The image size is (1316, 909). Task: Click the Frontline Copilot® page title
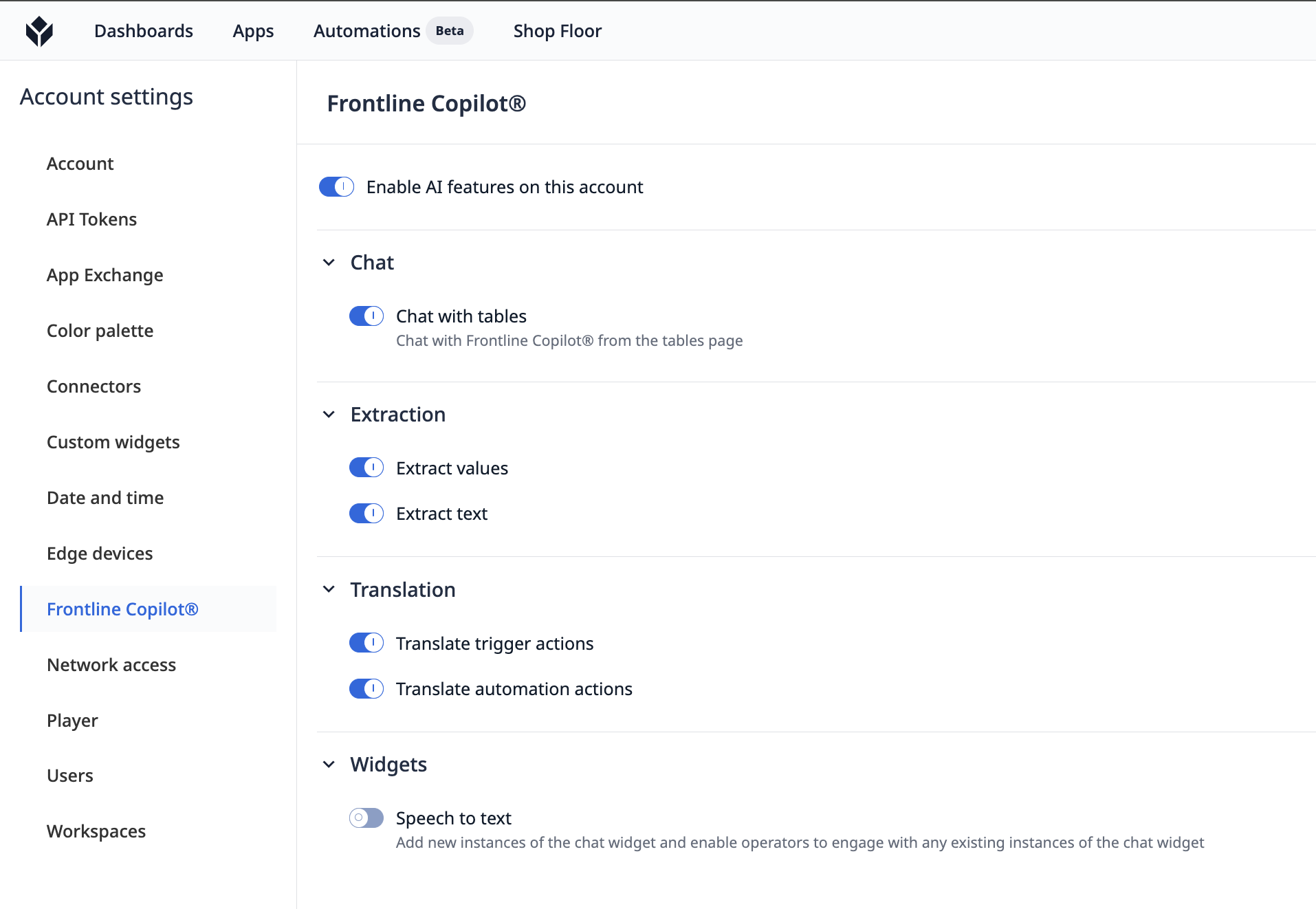pyautogui.click(x=426, y=103)
